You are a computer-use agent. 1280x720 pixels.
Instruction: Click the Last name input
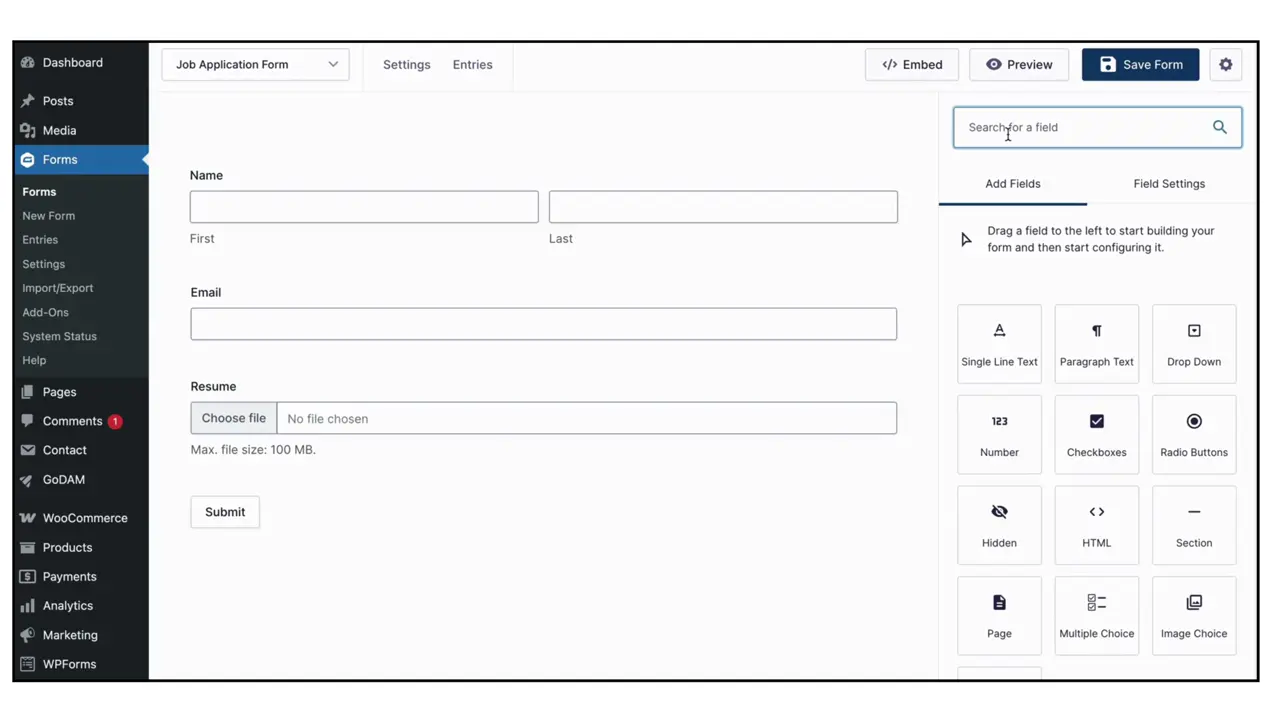pos(723,207)
